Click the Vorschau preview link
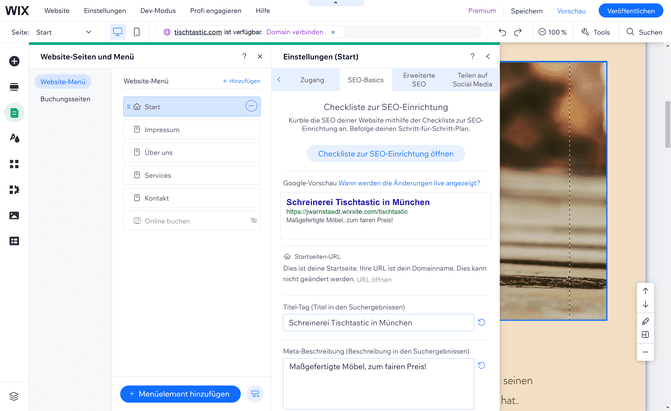 pyautogui.click(x=571, y=11)
